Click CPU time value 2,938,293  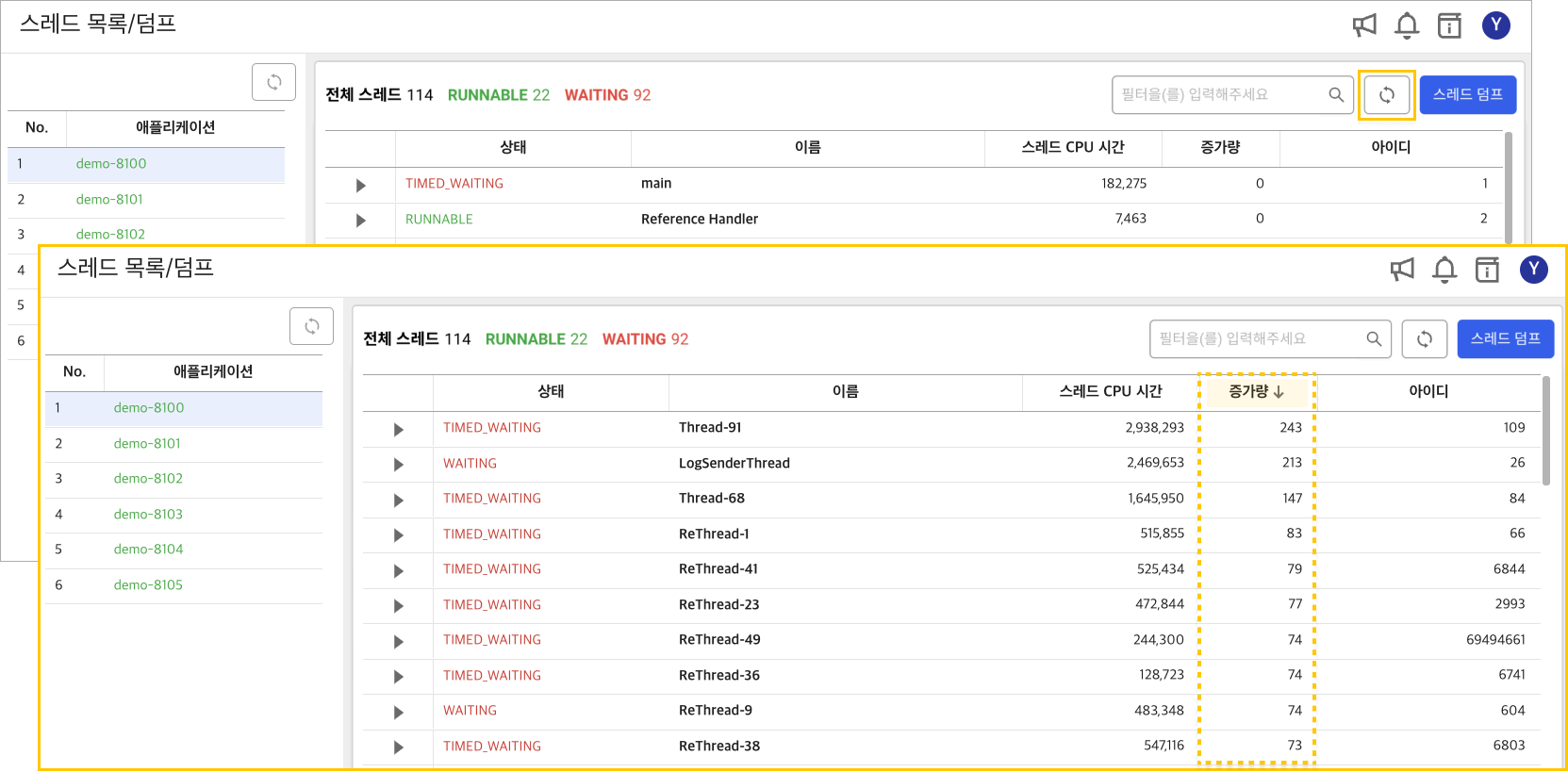click(x=1155, y=428)
